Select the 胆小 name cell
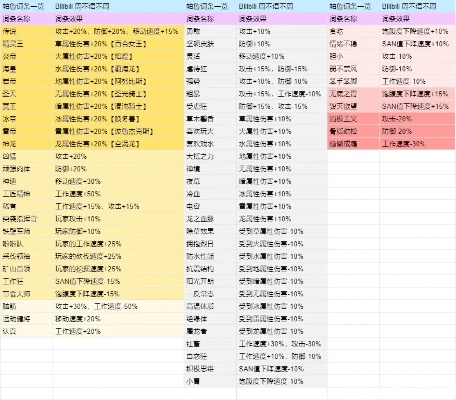Screen dimensions: 456x400 pyautogui.click(x=353, y=56)
